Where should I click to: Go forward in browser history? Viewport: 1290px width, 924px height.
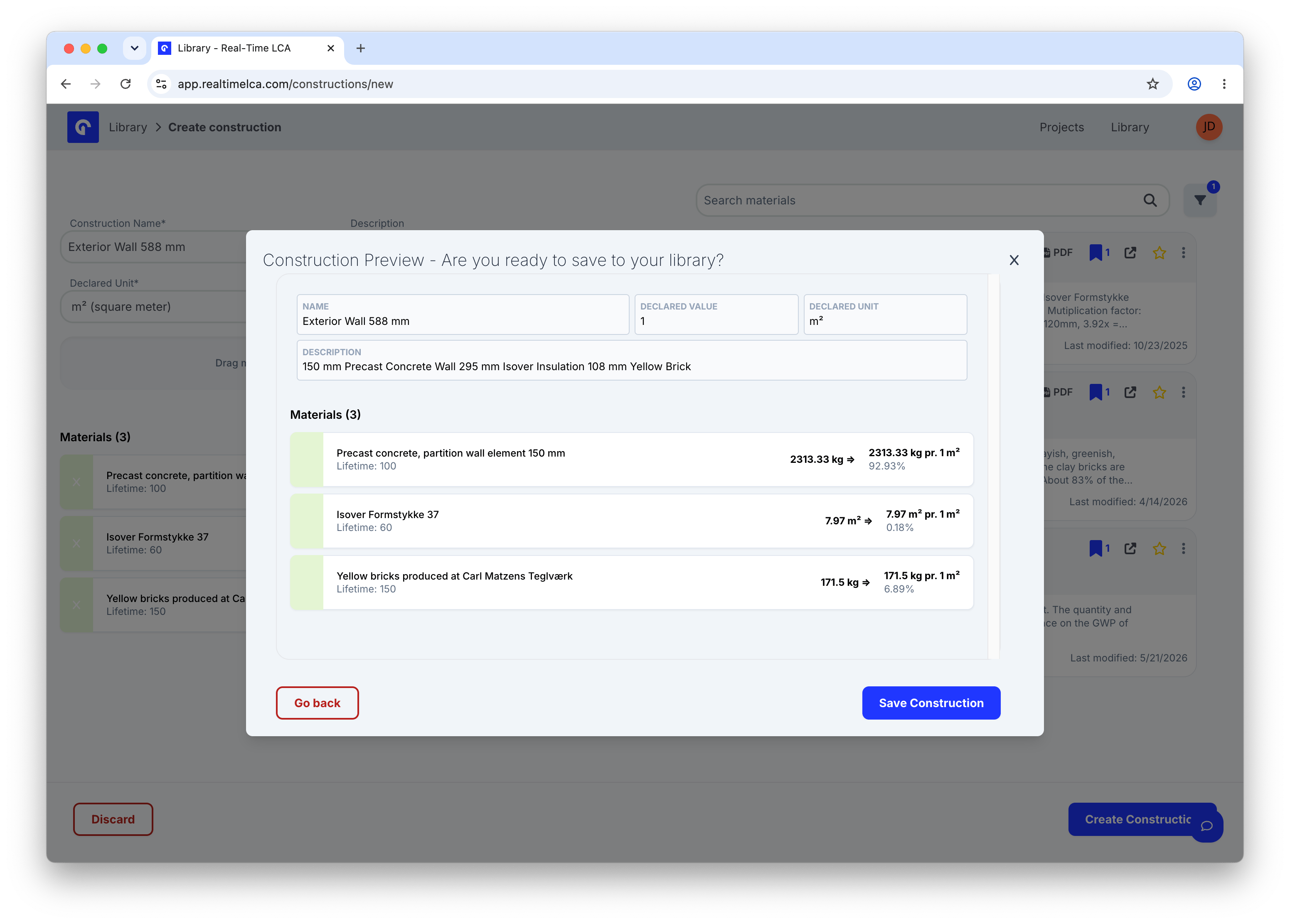point(96,84)
